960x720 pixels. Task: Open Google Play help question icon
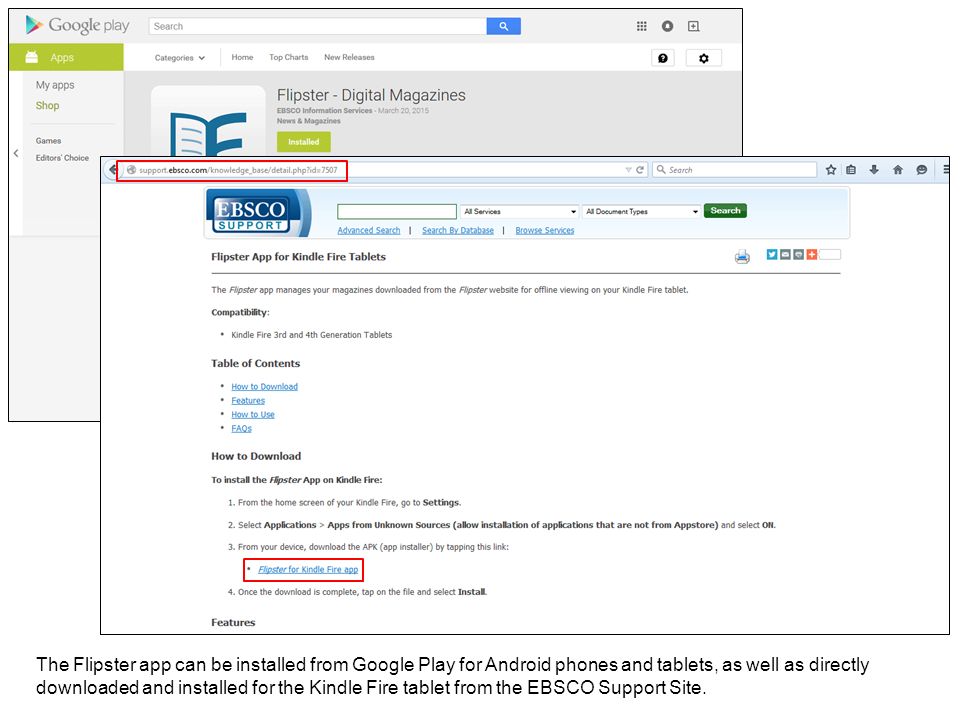tap(662, 58)
